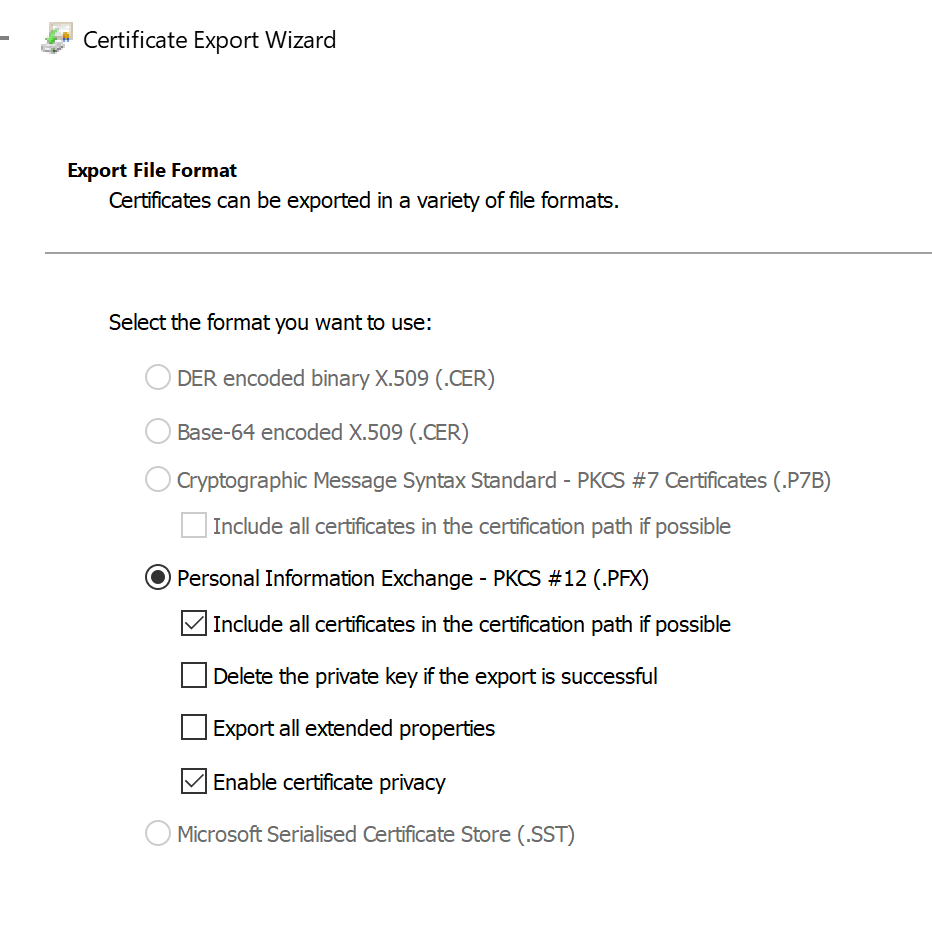The height and width of the screenshot is (941, 932).
Task: Click the 'Enable certificate privacy' label text
Action: [329, 782]
